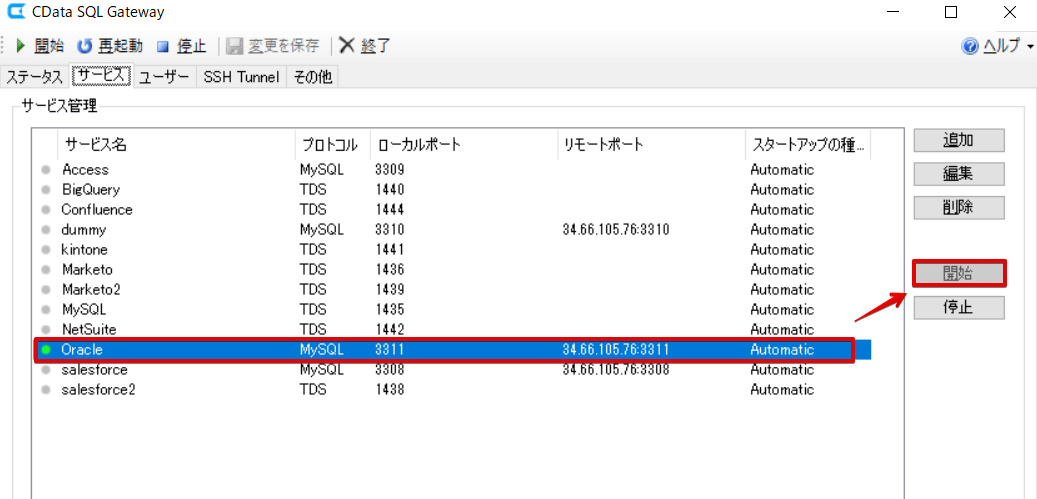Click the gray status dot of Marketo row
This screenshot has width=1037, height=499.
point(46,270)
